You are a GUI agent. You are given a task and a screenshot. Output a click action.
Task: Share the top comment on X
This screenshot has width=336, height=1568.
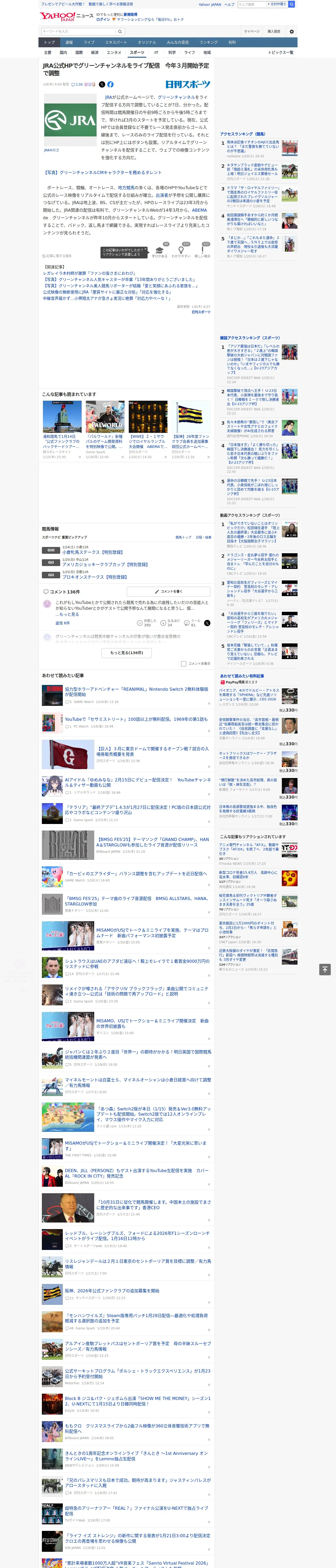[207, 623]
